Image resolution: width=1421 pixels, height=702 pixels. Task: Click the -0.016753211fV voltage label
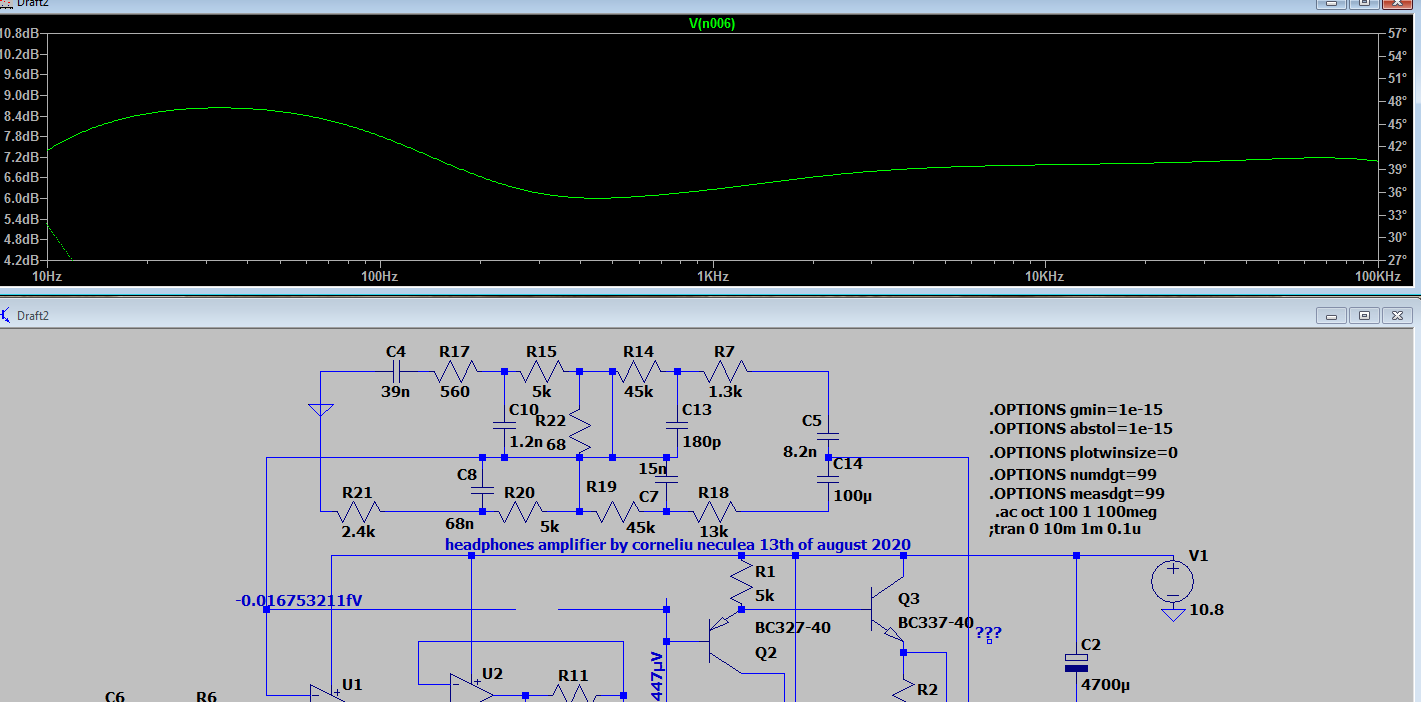tap(298, 601)
